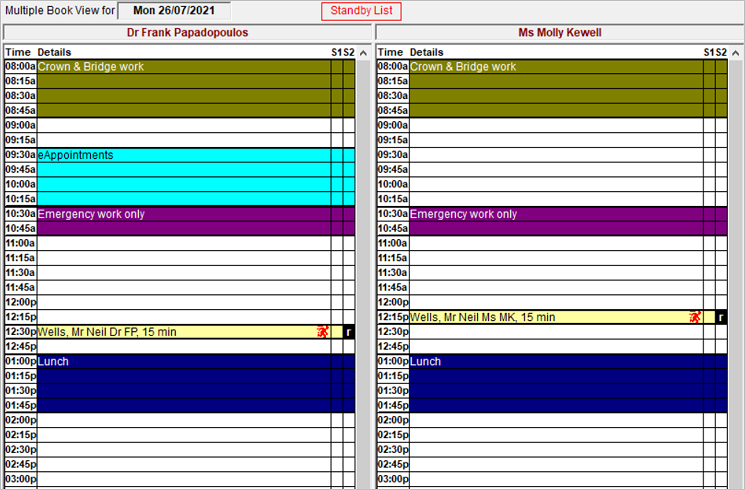This screenshot has height=490, width=745.
Task: Select the 12:45p slot for Ms Kewell
Action: [556, 346]
